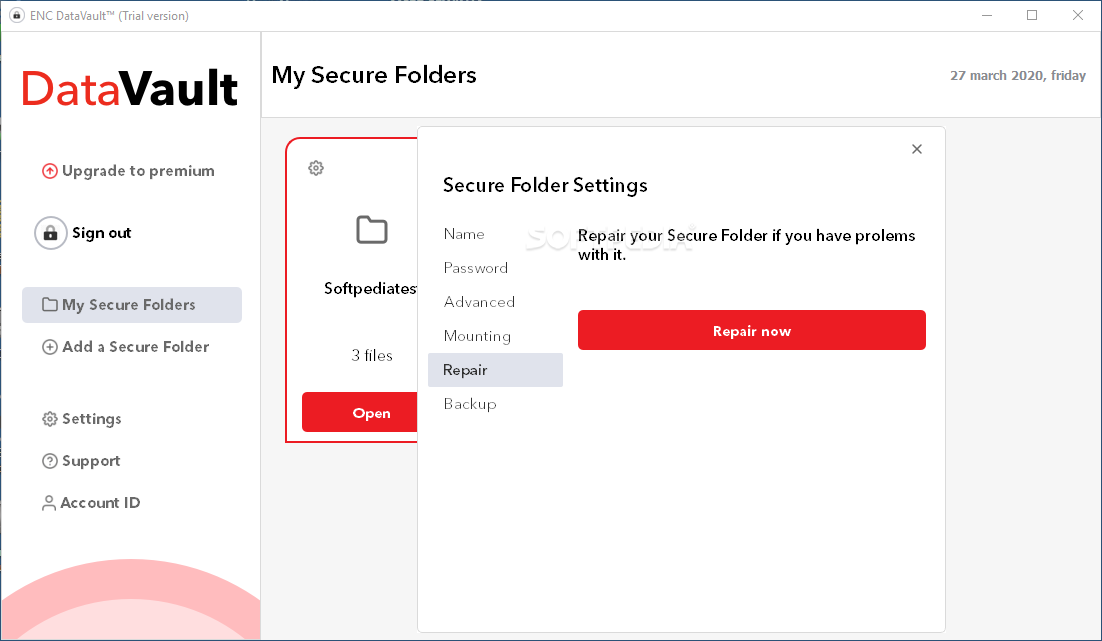Click the Repair now button
Screen dimensions: 1102x641
click(751, 330)
